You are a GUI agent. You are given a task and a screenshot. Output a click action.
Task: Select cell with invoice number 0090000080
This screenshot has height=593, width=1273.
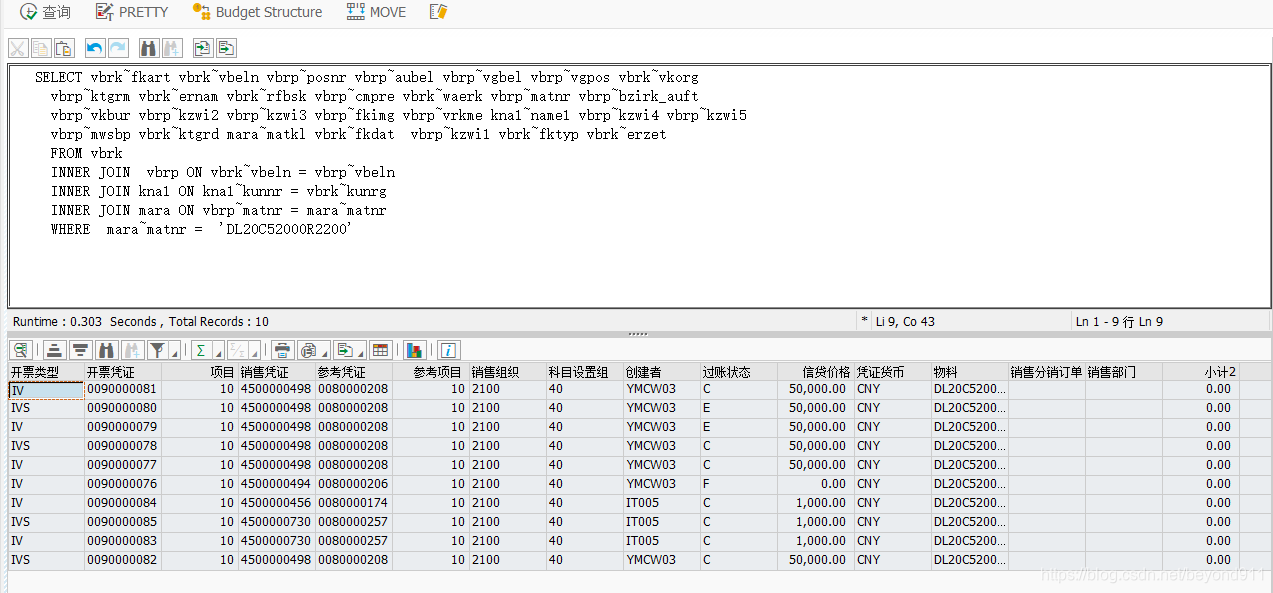point(123,408)
